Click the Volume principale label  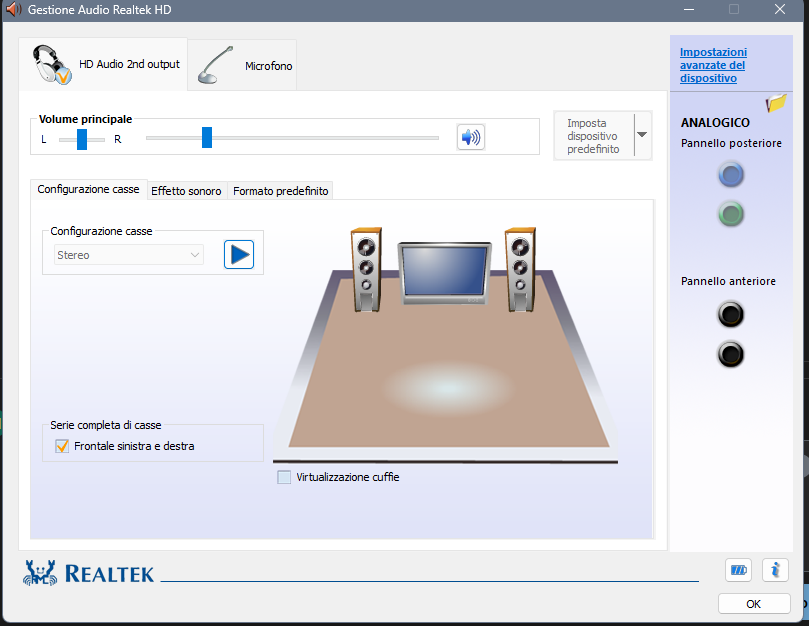pos(86,119)
